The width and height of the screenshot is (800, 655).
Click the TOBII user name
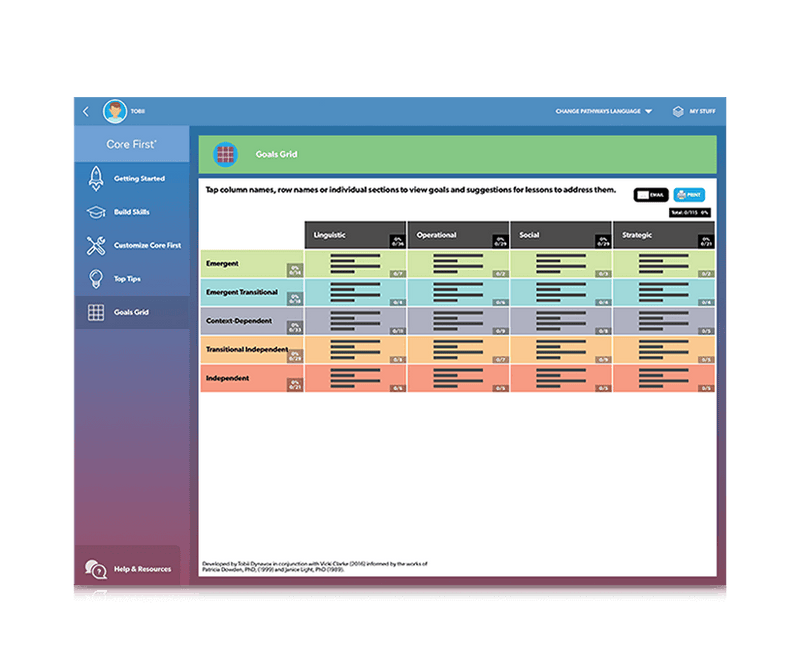pos(138,111)
